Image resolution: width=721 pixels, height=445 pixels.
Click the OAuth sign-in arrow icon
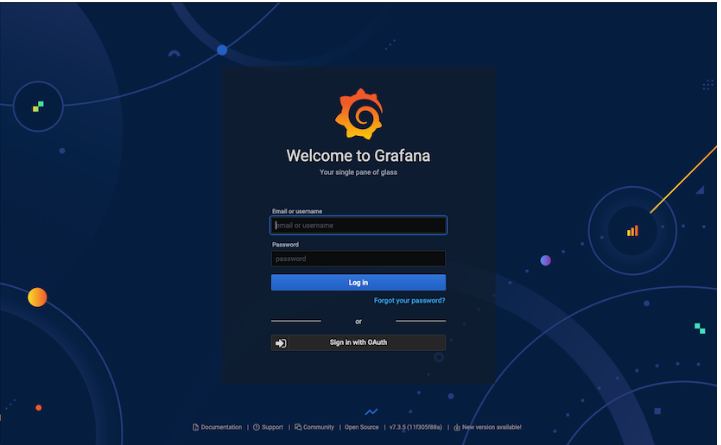[280, 343]
